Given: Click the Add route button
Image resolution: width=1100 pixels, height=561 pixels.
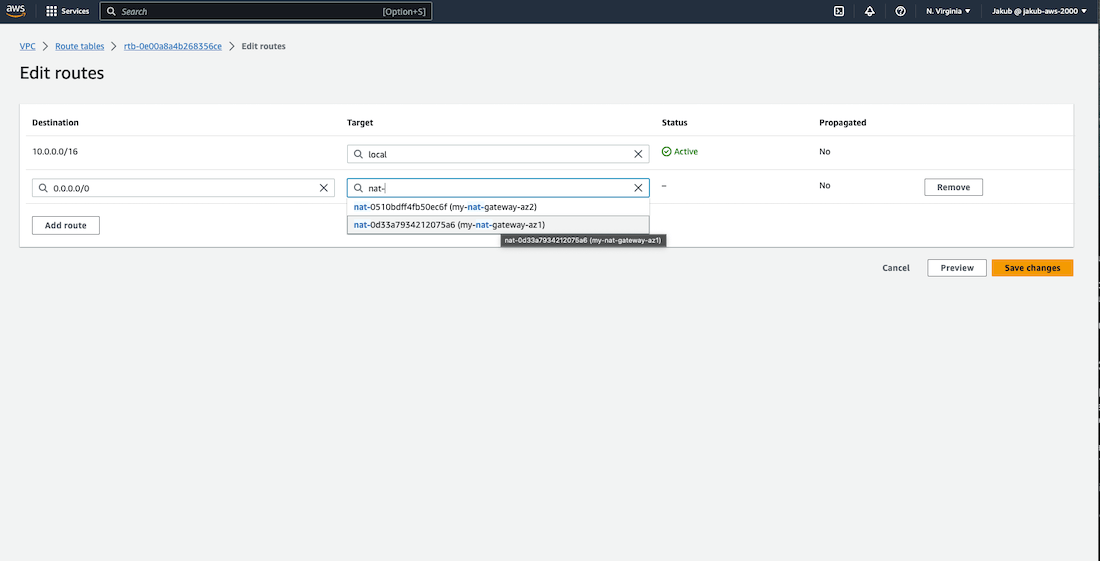Looking at the screenshot, I should point(66,225).
